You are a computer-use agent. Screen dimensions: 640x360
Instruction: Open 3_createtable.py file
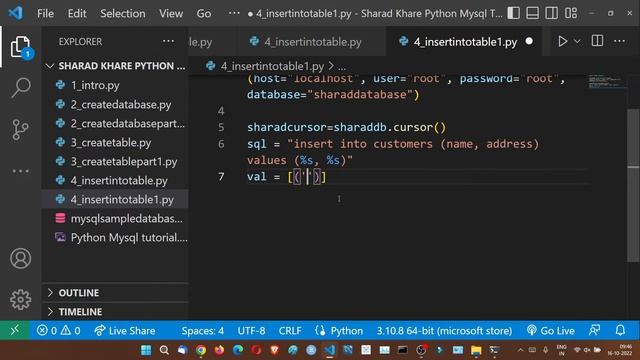(x=115, y=142)
